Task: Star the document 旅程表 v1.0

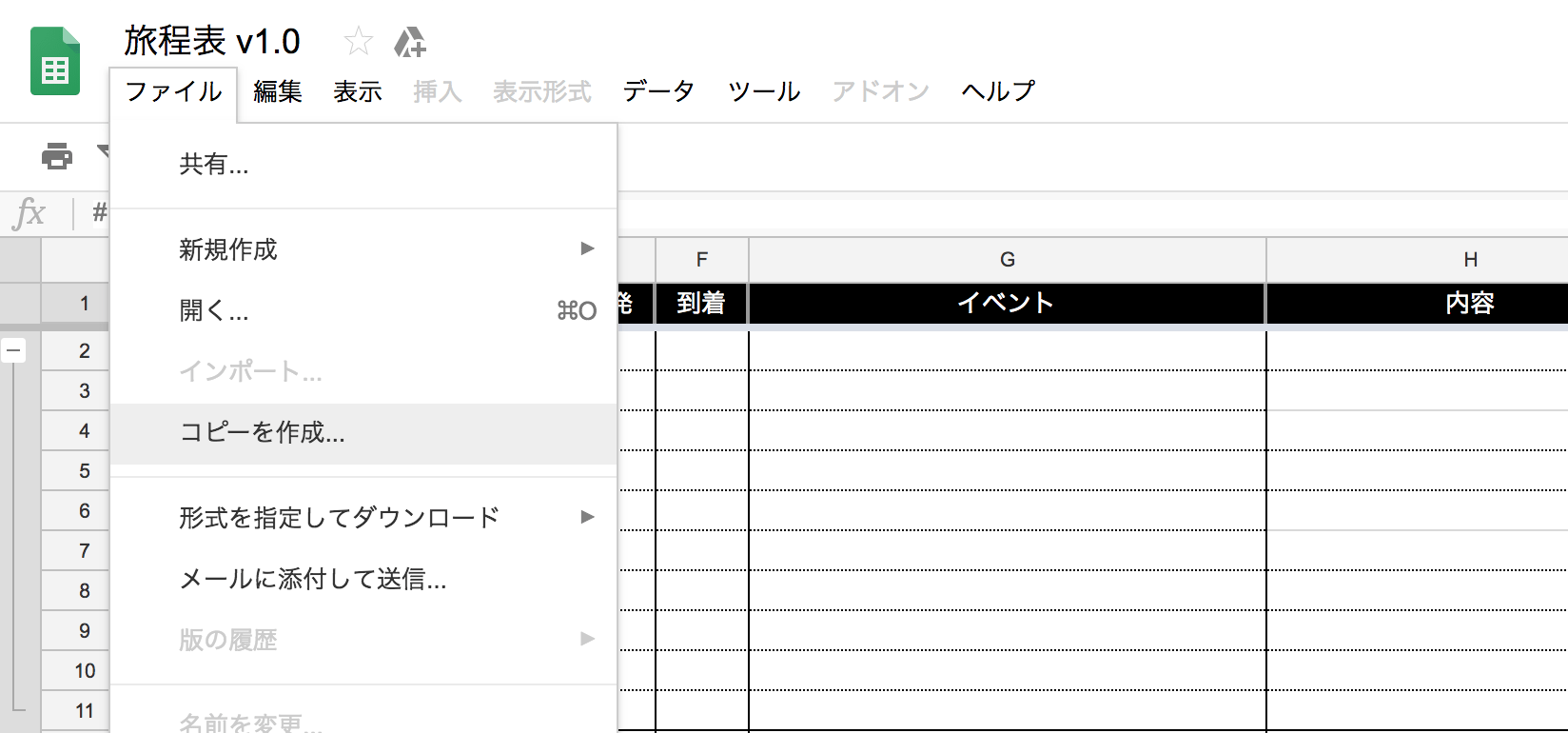Action: pos(358,41)
